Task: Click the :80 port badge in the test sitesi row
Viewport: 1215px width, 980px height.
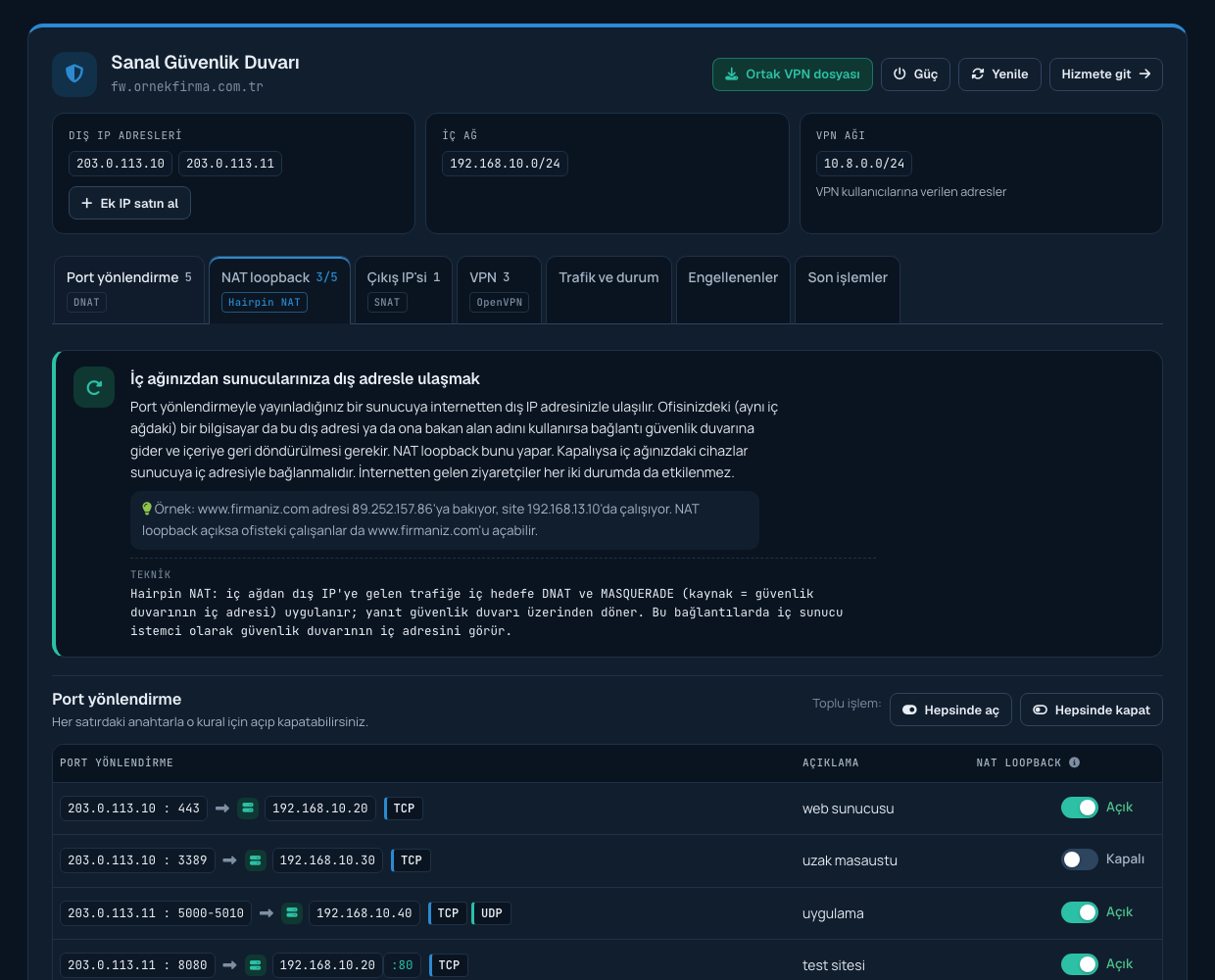Action: 402,965
